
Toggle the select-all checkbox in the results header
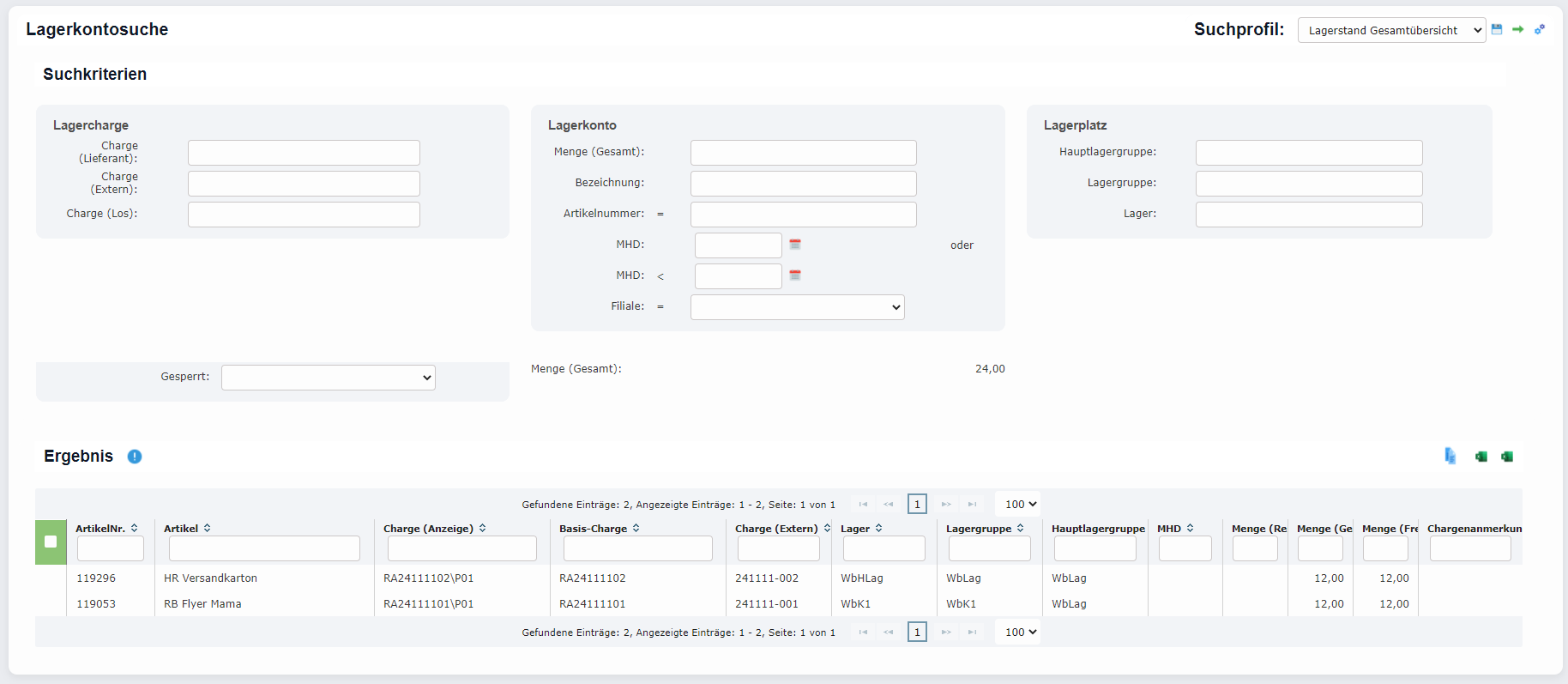pos(51,542)
